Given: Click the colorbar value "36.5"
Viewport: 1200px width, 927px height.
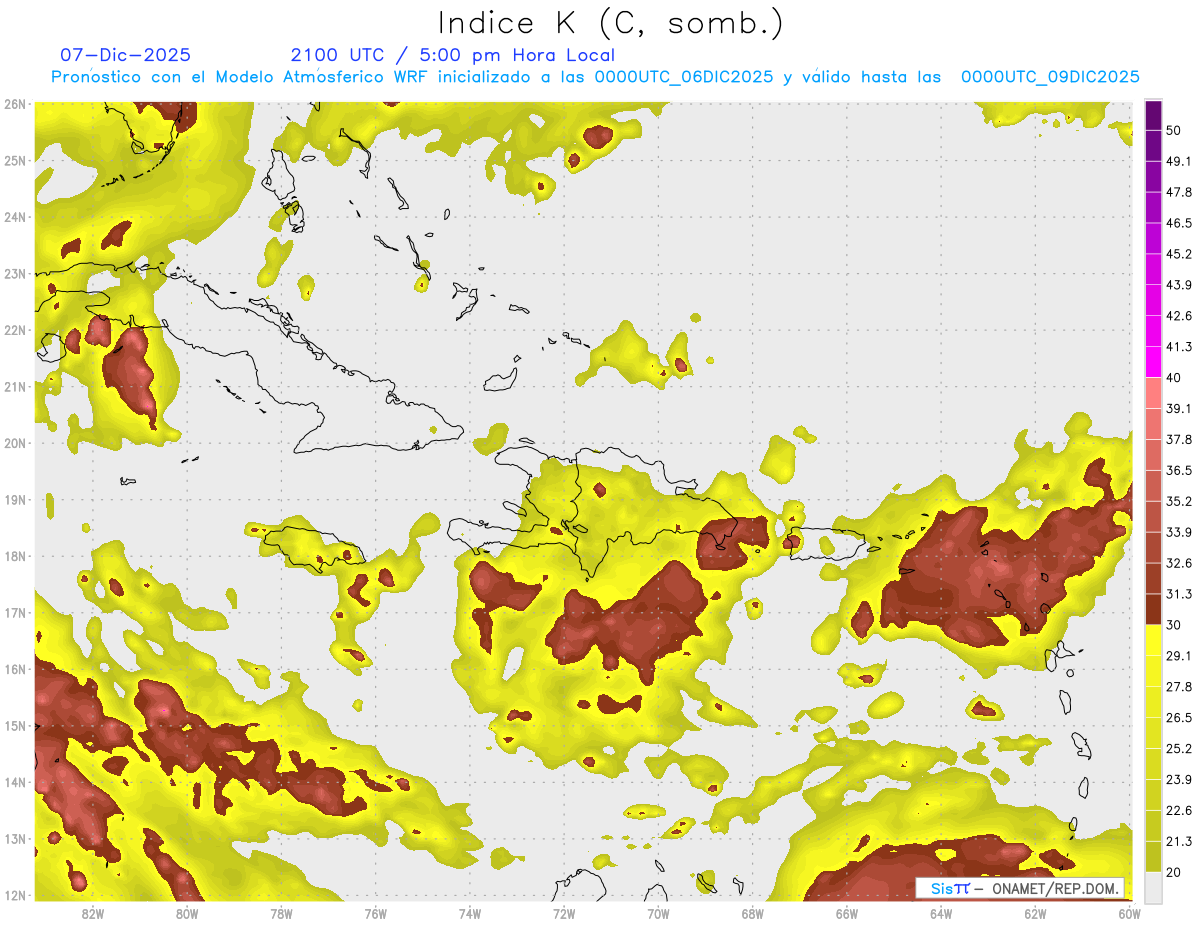Looking at the screenshot, I should coord(1179,470).
